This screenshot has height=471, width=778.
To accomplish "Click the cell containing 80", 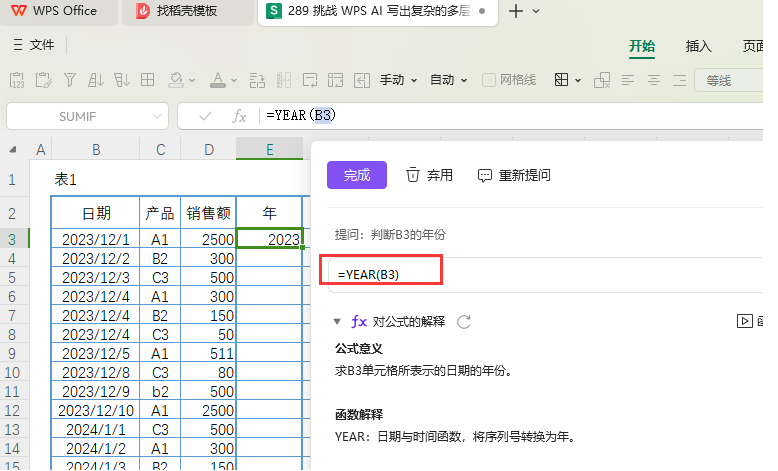I will pos(208,372).
